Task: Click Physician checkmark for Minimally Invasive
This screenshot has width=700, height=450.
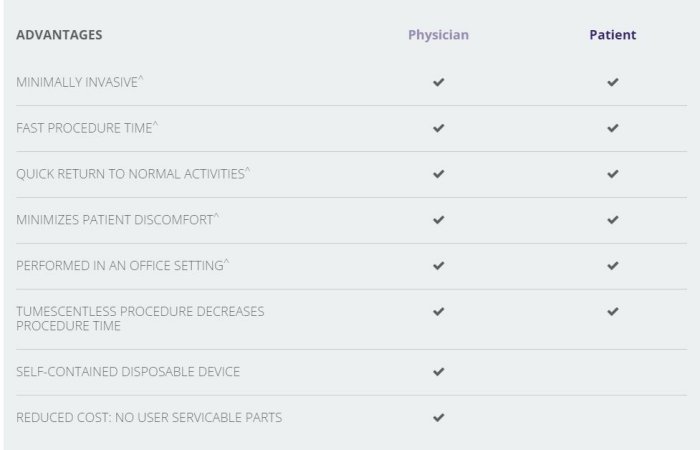Action: tap(438, 82)
